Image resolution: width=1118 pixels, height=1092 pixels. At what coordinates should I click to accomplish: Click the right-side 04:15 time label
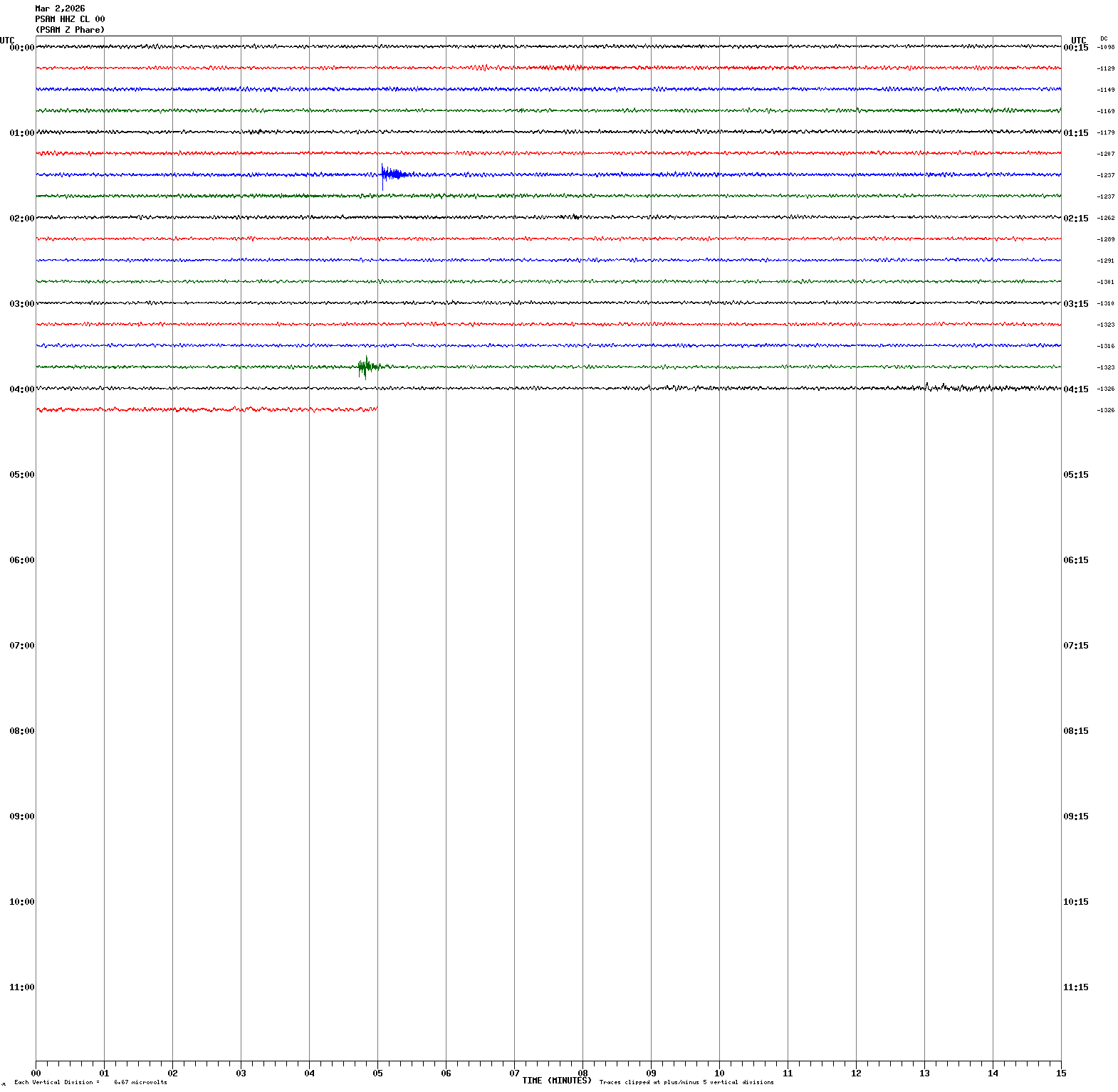pos(1075,389)
